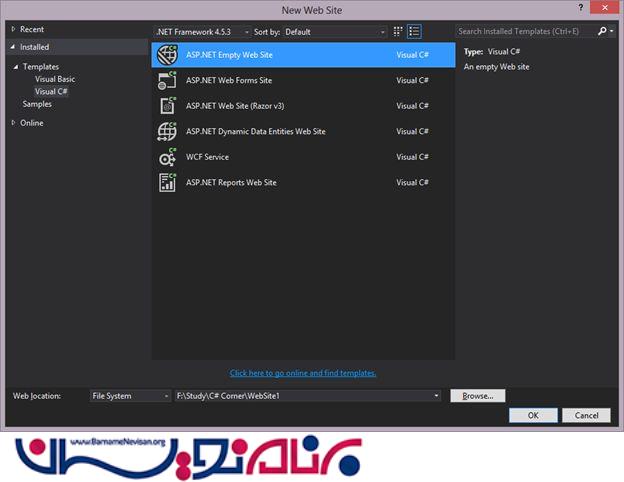Screen dimensions: 624x482
Task: Click the Browse... button
Action: [478, 396]
